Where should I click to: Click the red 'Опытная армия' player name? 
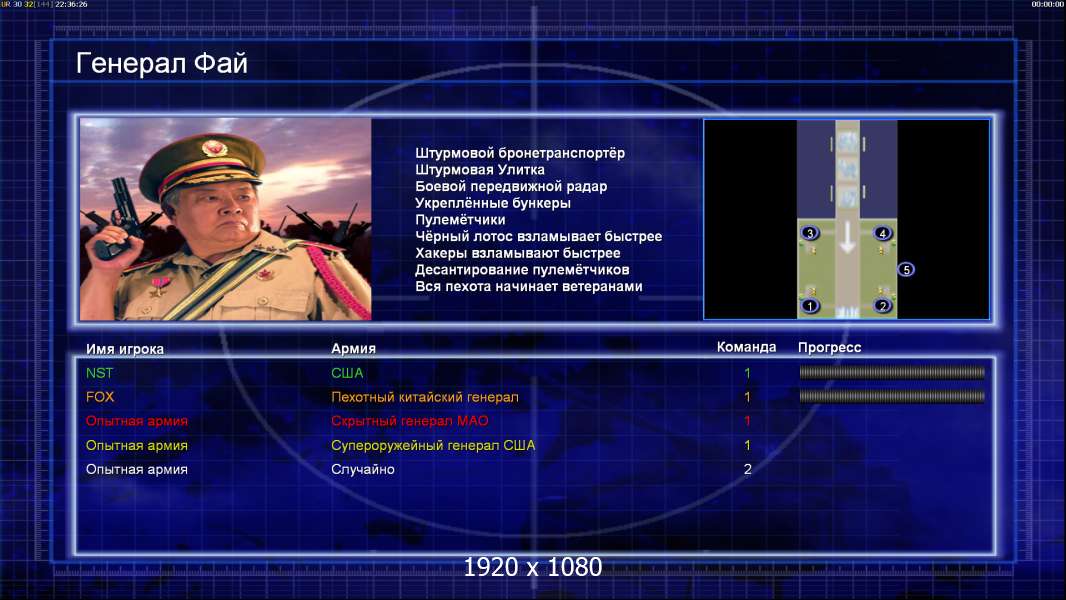(137, 421)
